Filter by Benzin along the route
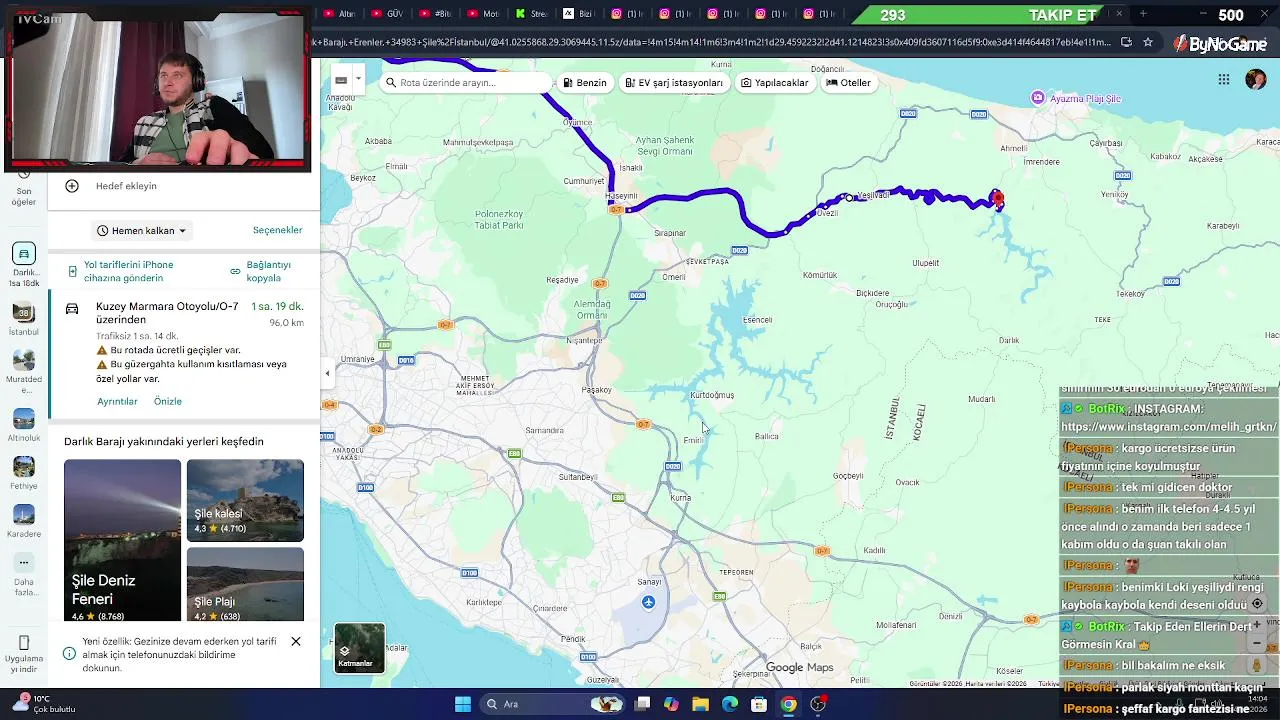The width and height of the screenshot is (1280, 720). point(585,83)
